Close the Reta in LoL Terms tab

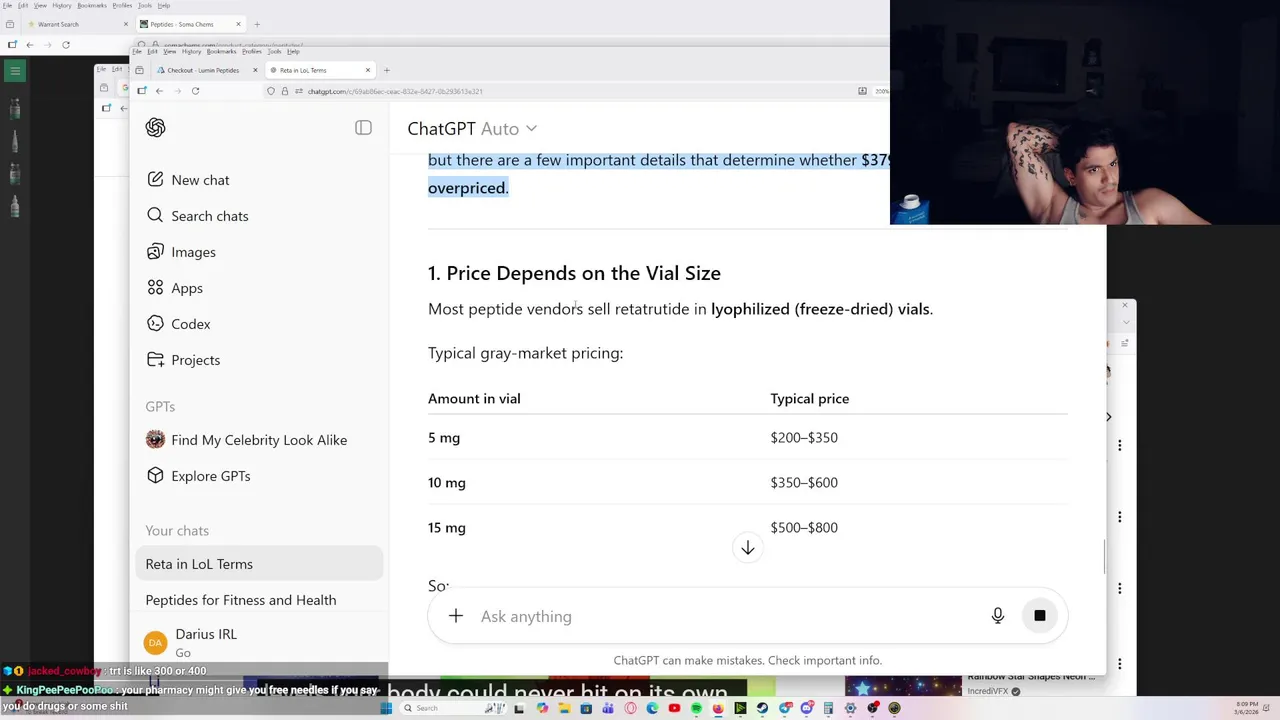[x=368, y=70]
